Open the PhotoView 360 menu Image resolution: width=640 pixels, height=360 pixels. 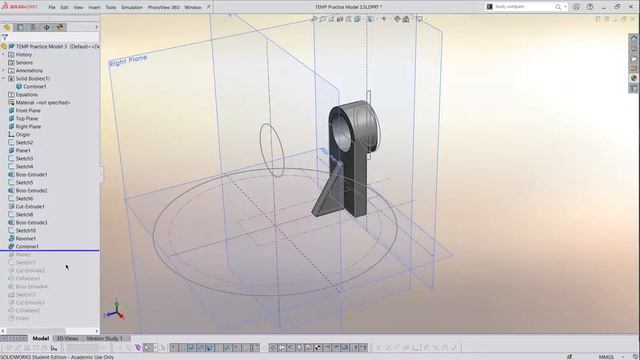[163, 7]
